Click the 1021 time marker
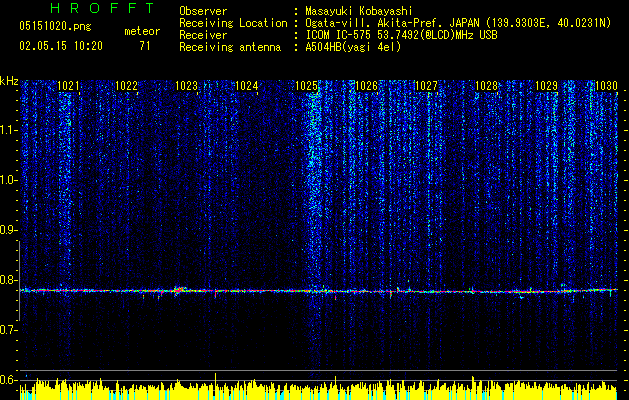Viewport: 629px width, 400px height. pos(69,86)
